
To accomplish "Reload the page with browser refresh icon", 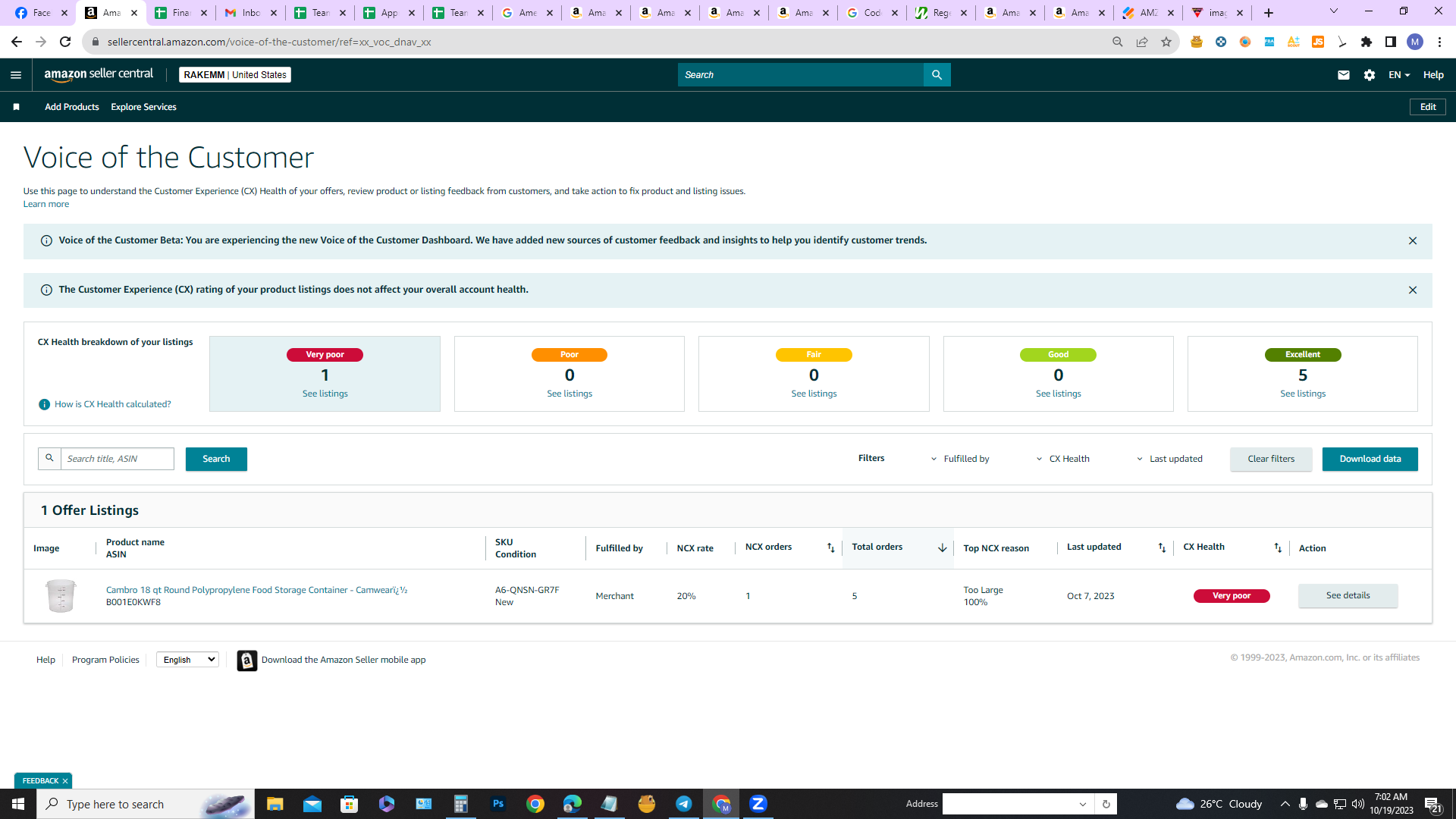I will click(65, 42).
